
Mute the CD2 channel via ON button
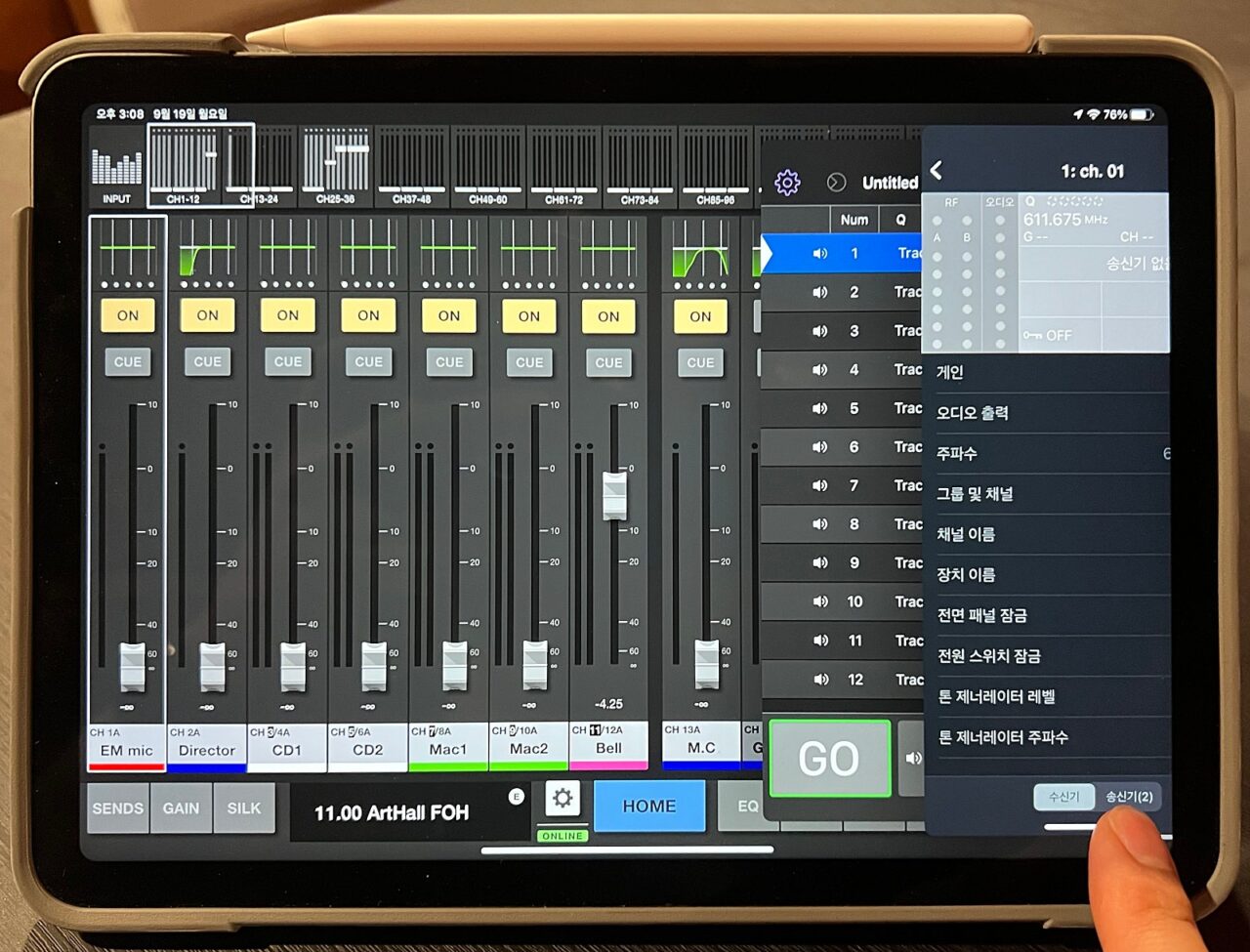[x=368, y=316]
